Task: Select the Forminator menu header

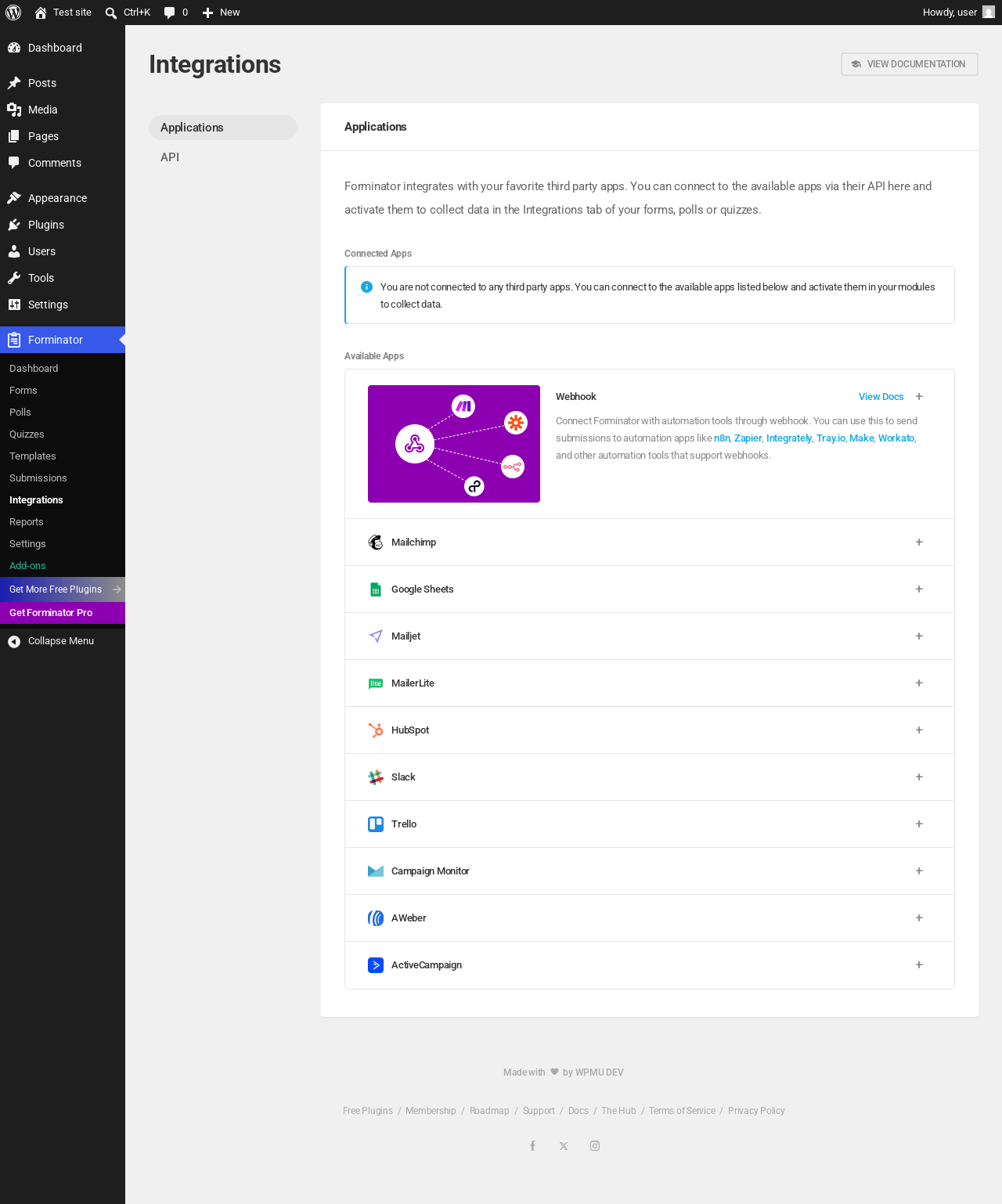Action: click(63, 340)
